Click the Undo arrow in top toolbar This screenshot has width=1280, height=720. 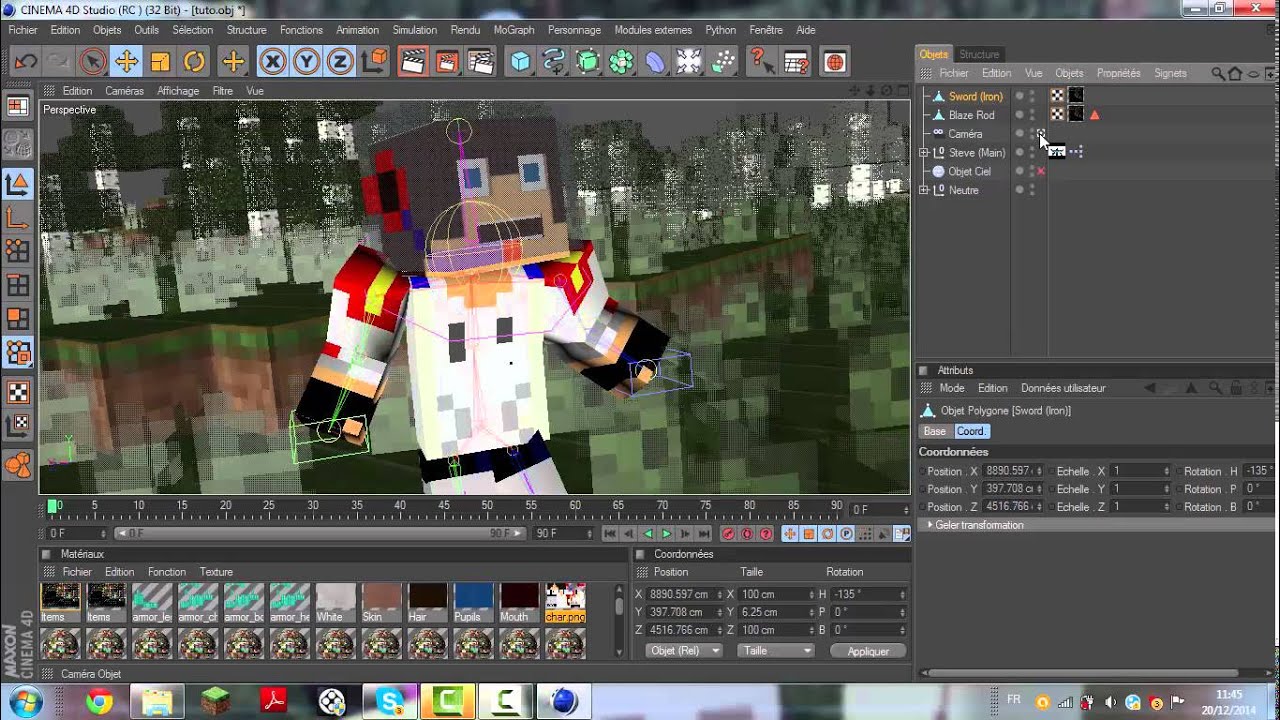(25, 62)
